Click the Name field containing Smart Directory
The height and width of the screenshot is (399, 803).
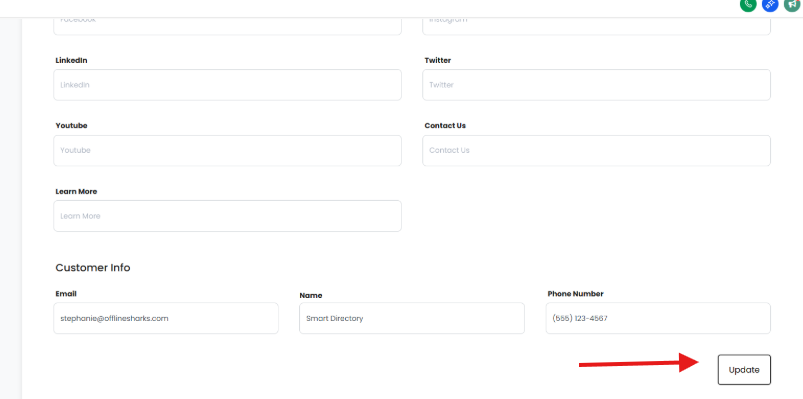click(x=412, y=318)
